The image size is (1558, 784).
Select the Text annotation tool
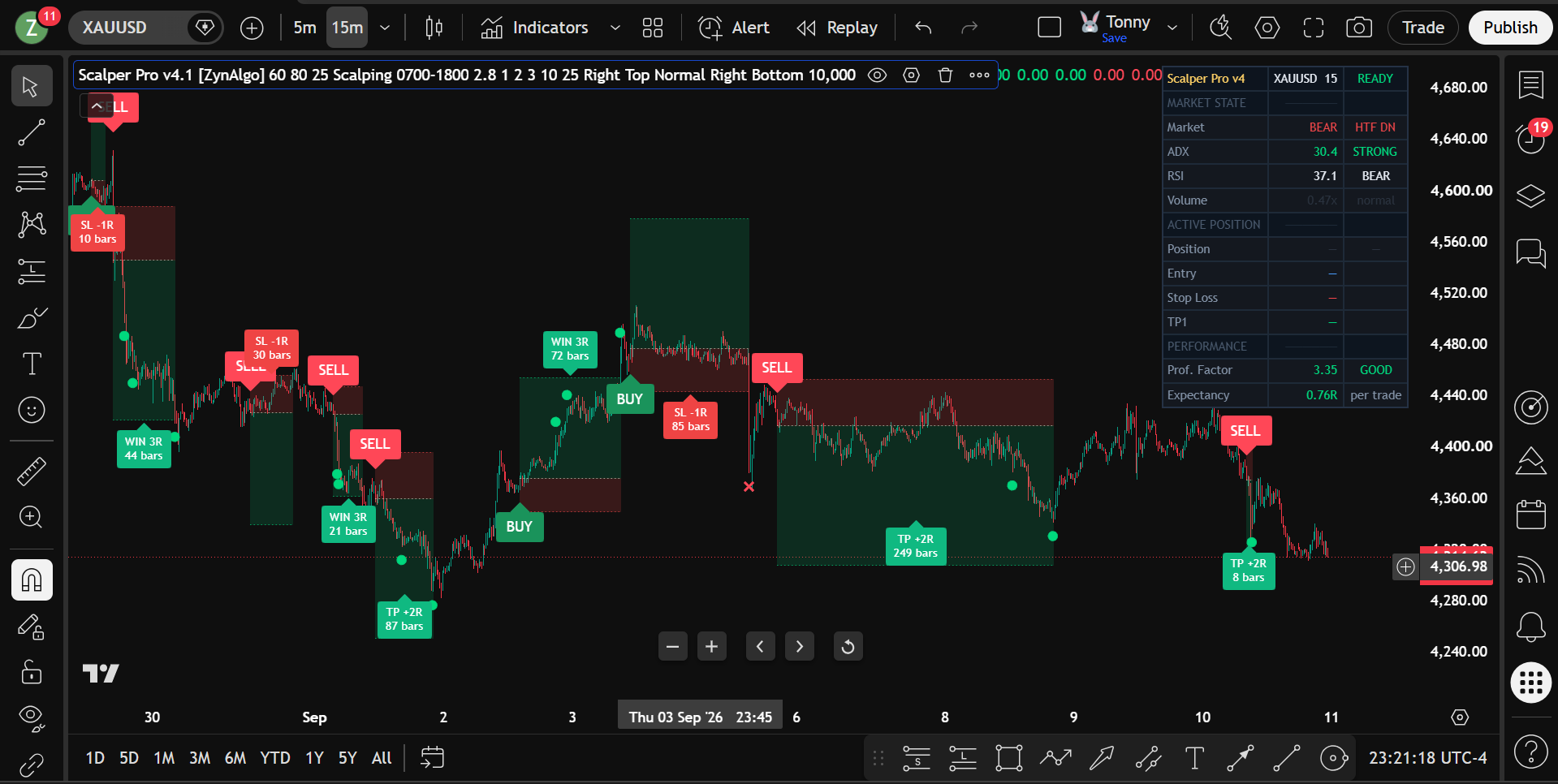[x=32, y=364]
